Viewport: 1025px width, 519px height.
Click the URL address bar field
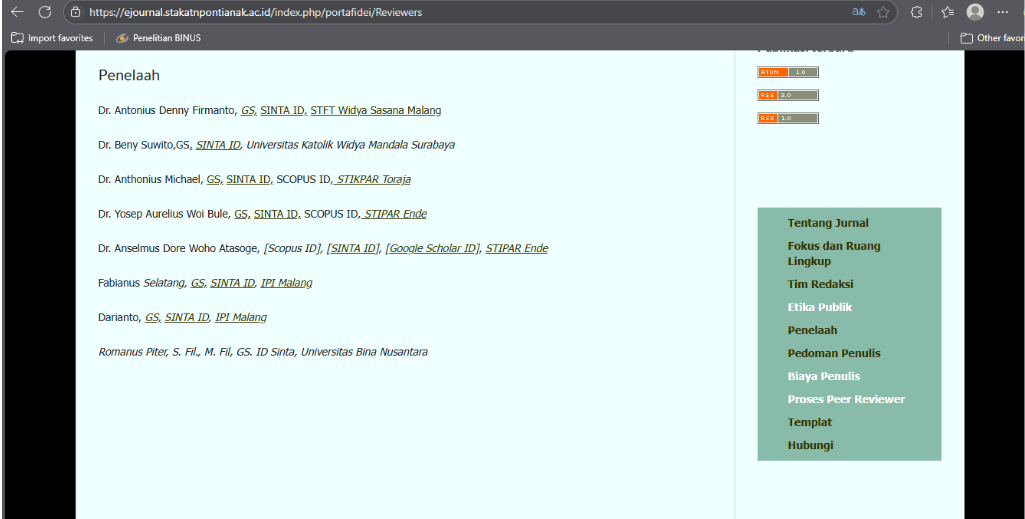point(450,12)
